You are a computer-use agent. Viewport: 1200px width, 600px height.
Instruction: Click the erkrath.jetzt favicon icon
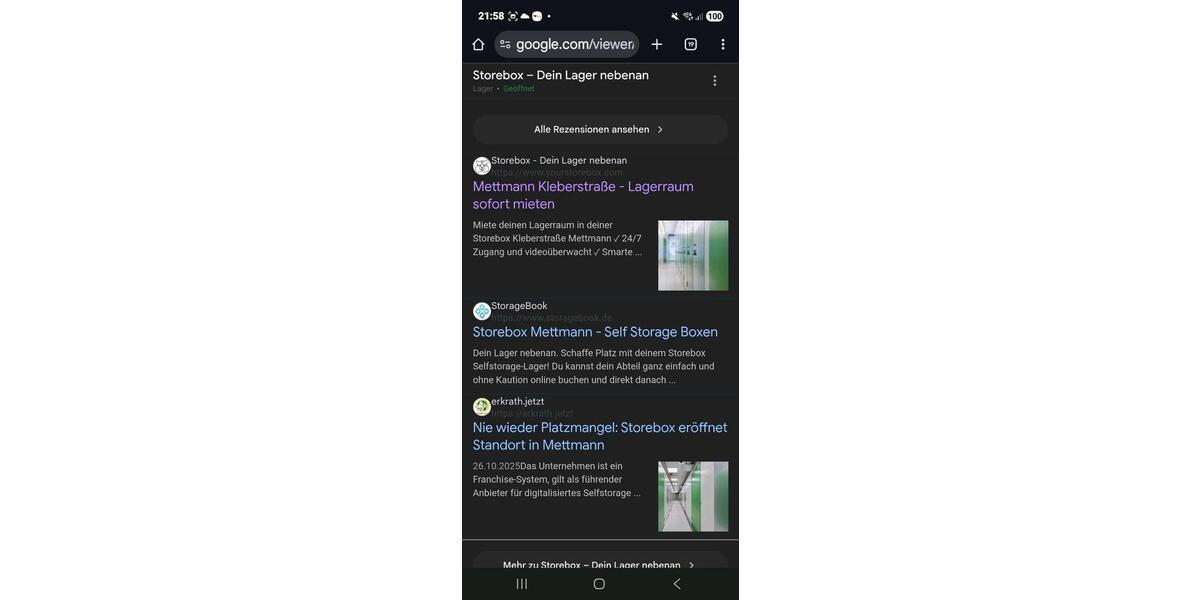point(482,407)
